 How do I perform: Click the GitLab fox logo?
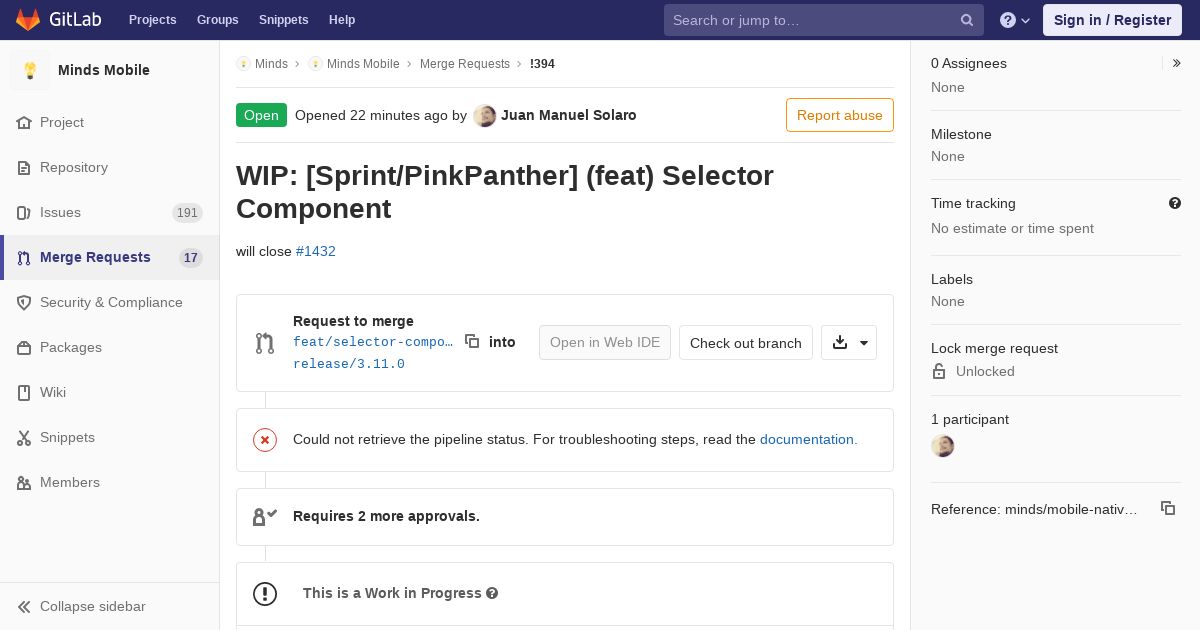[x=28, y=20]
